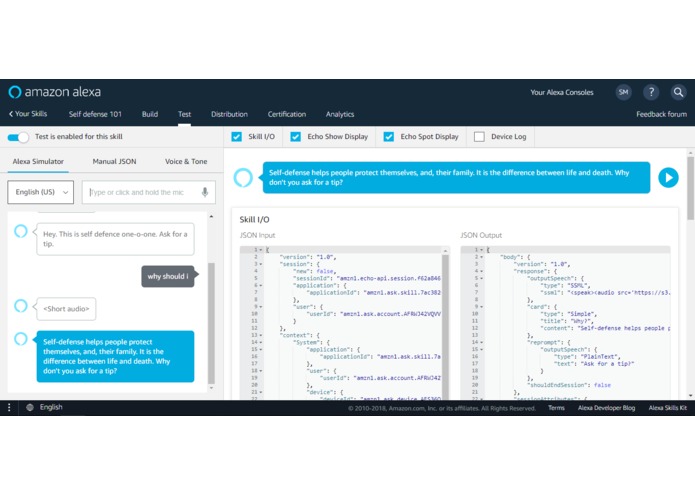Open the search magnifier icon
The width and height of the screenshot is (695, 494).
click(x=678, y=92)
